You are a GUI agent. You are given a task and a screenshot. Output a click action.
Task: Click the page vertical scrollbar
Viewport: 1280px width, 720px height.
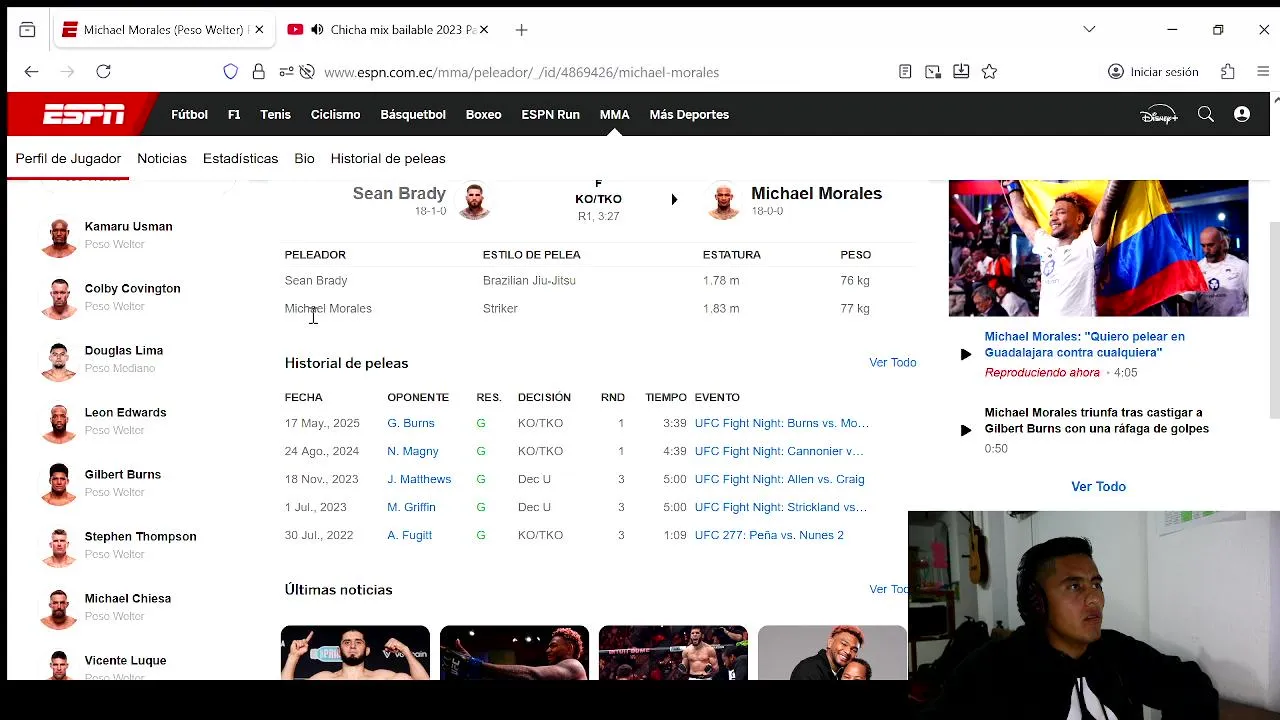[1274, 320]
